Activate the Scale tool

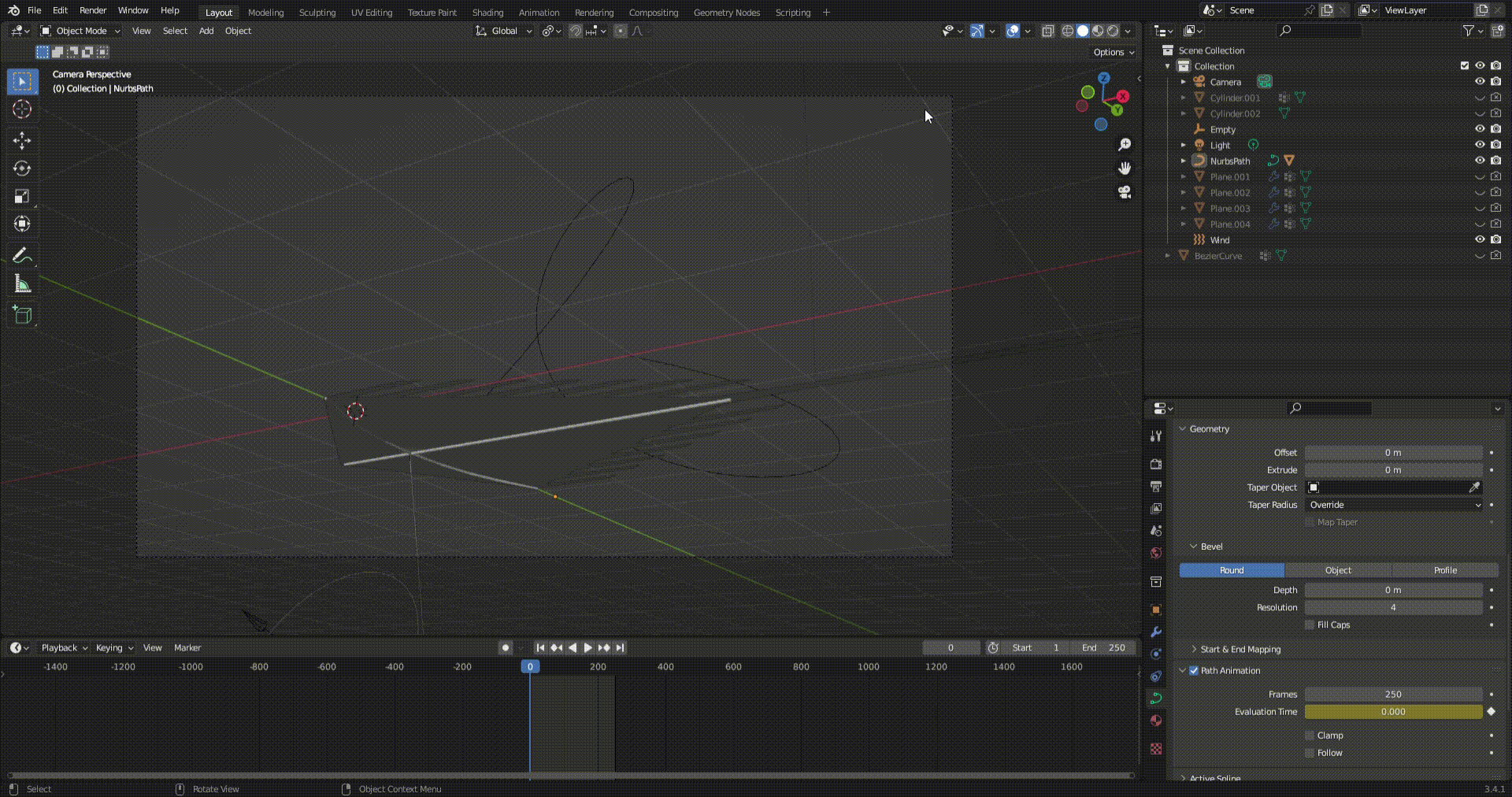coord(22,196)
